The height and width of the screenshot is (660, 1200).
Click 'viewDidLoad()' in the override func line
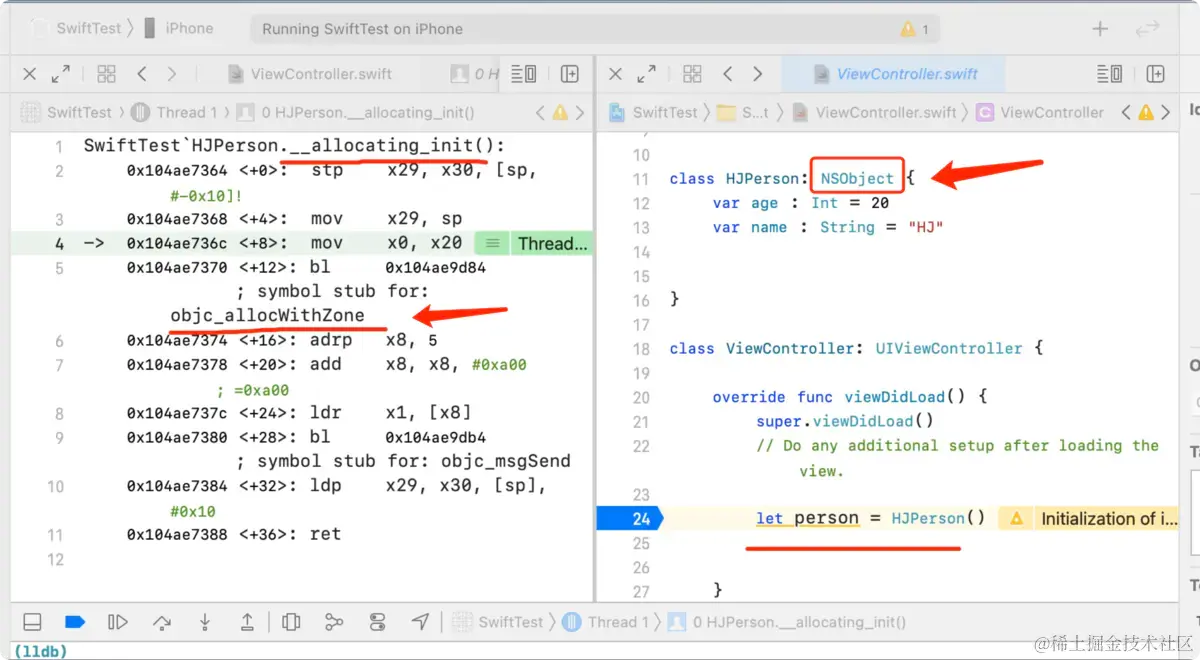(x=904, y=396)
